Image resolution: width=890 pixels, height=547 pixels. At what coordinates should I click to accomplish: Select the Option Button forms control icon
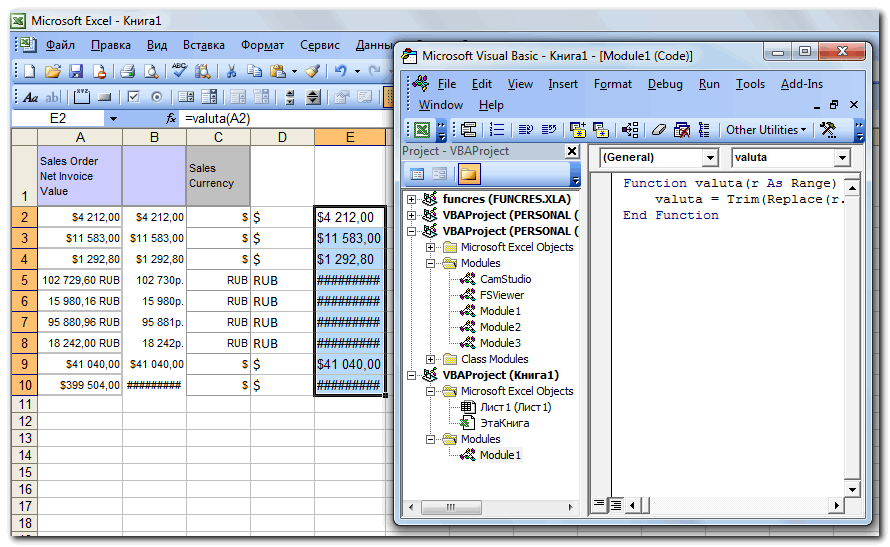coord(157,97)
